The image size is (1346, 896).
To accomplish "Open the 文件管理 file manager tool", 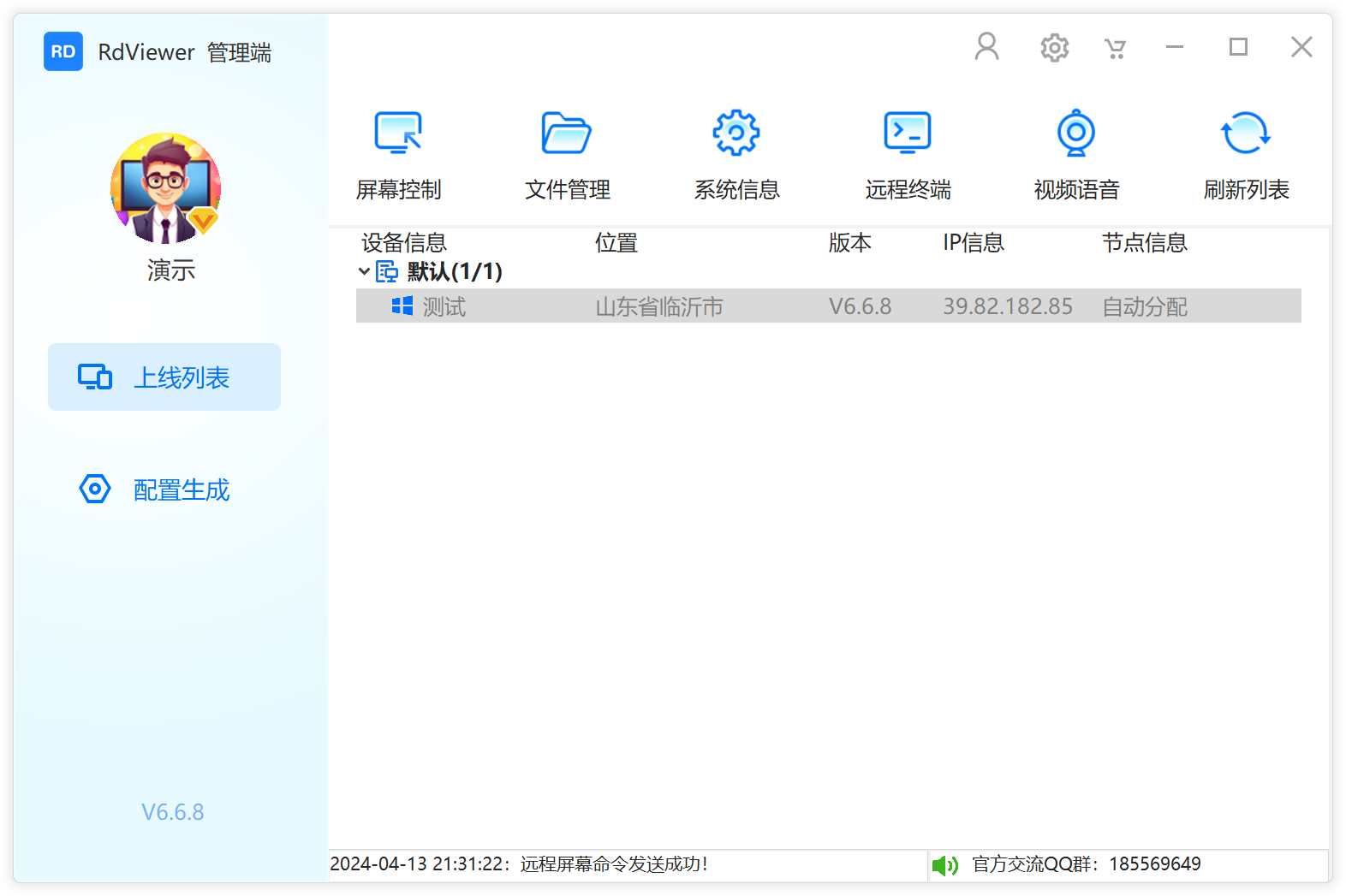I will (567, 155).
